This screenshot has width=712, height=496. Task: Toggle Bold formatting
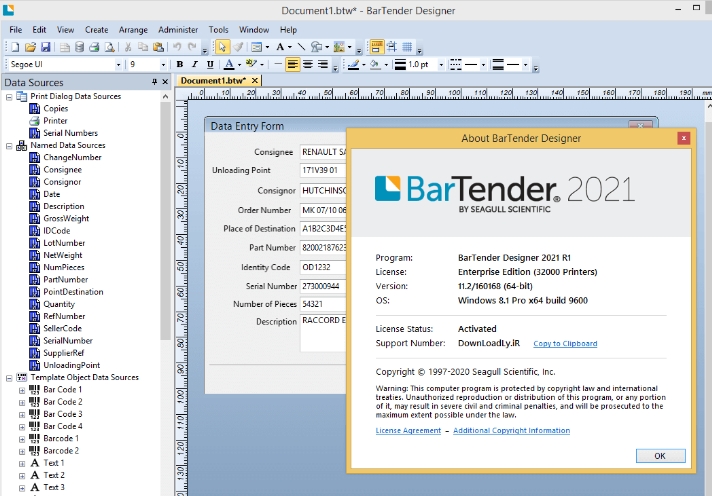[180, 64]
